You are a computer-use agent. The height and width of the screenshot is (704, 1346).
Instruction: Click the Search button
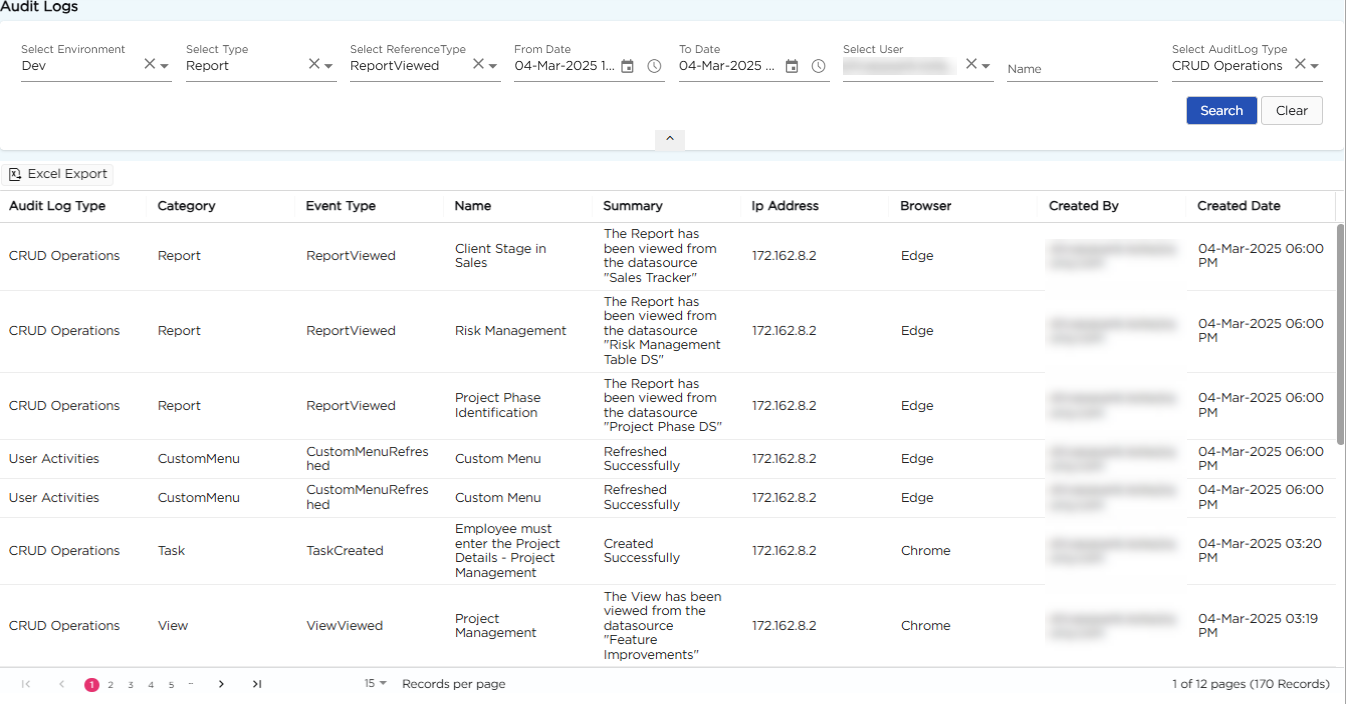tap(1221, 111)
